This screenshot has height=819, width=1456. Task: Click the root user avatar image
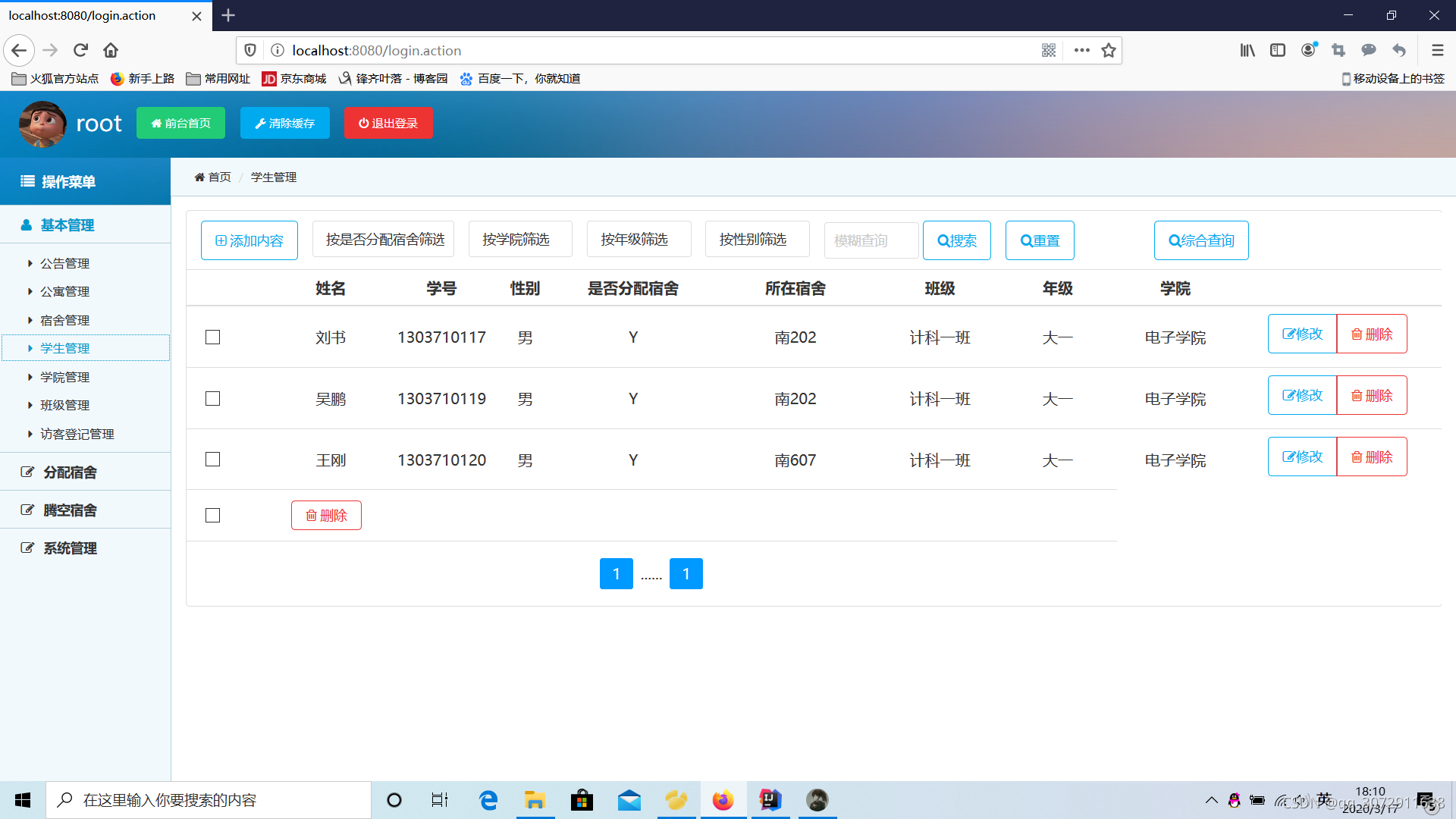tap(42, 124)
